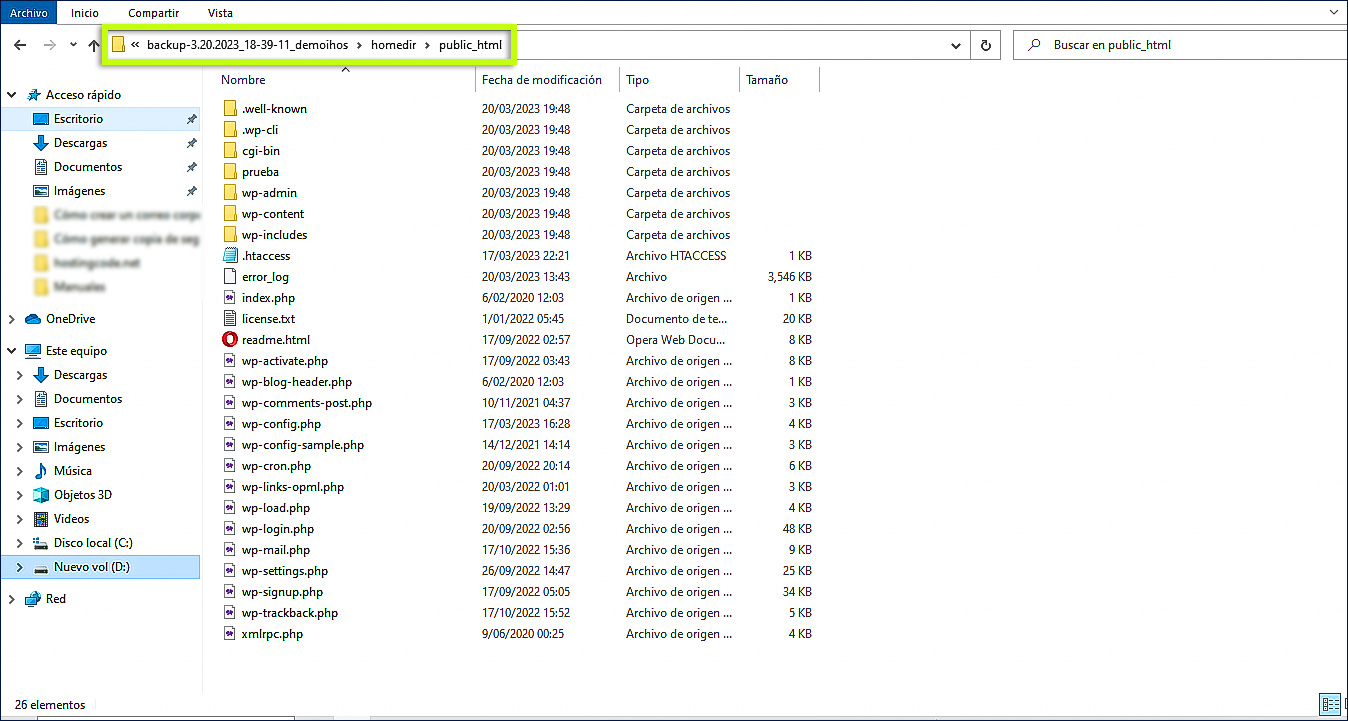
Task: Select the error_log file icon
Action: (x=230, y=276)
